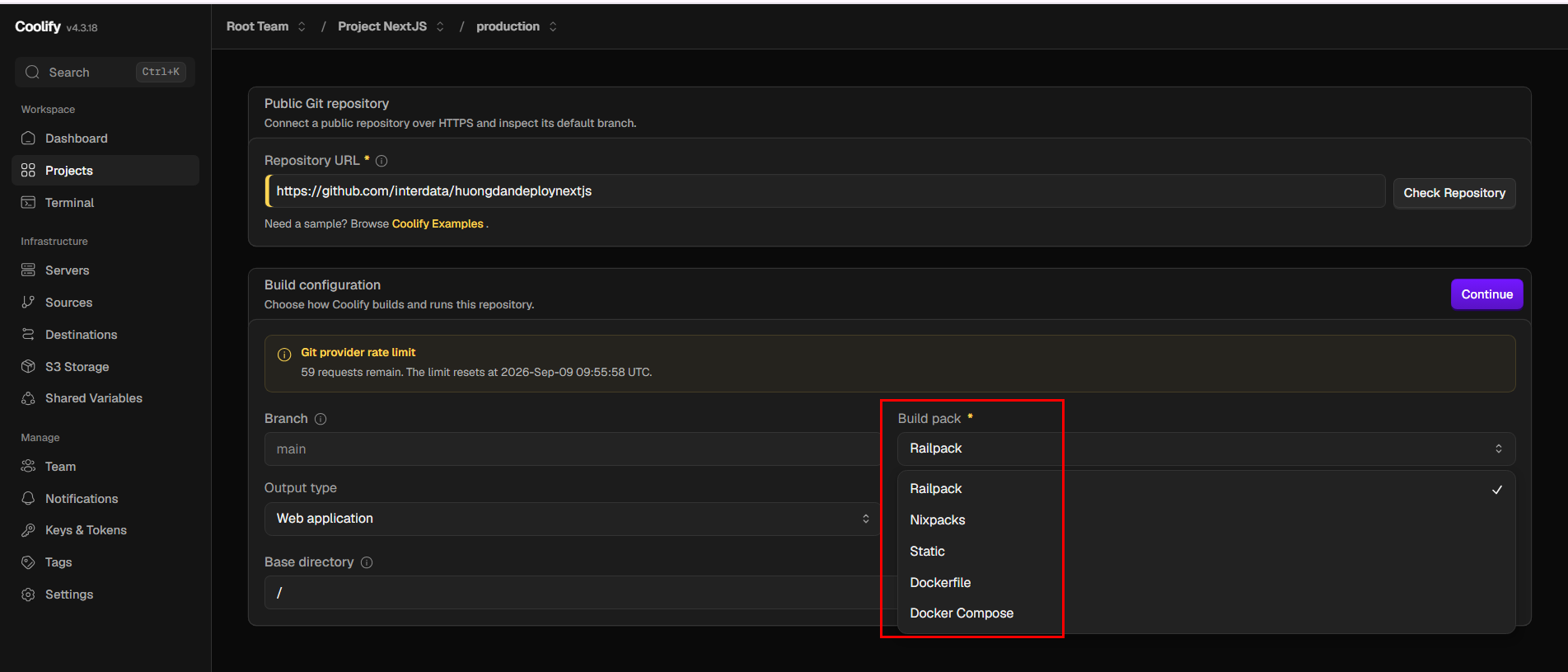The image size is (1568, 672).
Task: Open Keys & Tokens page
Action: pyautogui.click(x=105, y=530)
